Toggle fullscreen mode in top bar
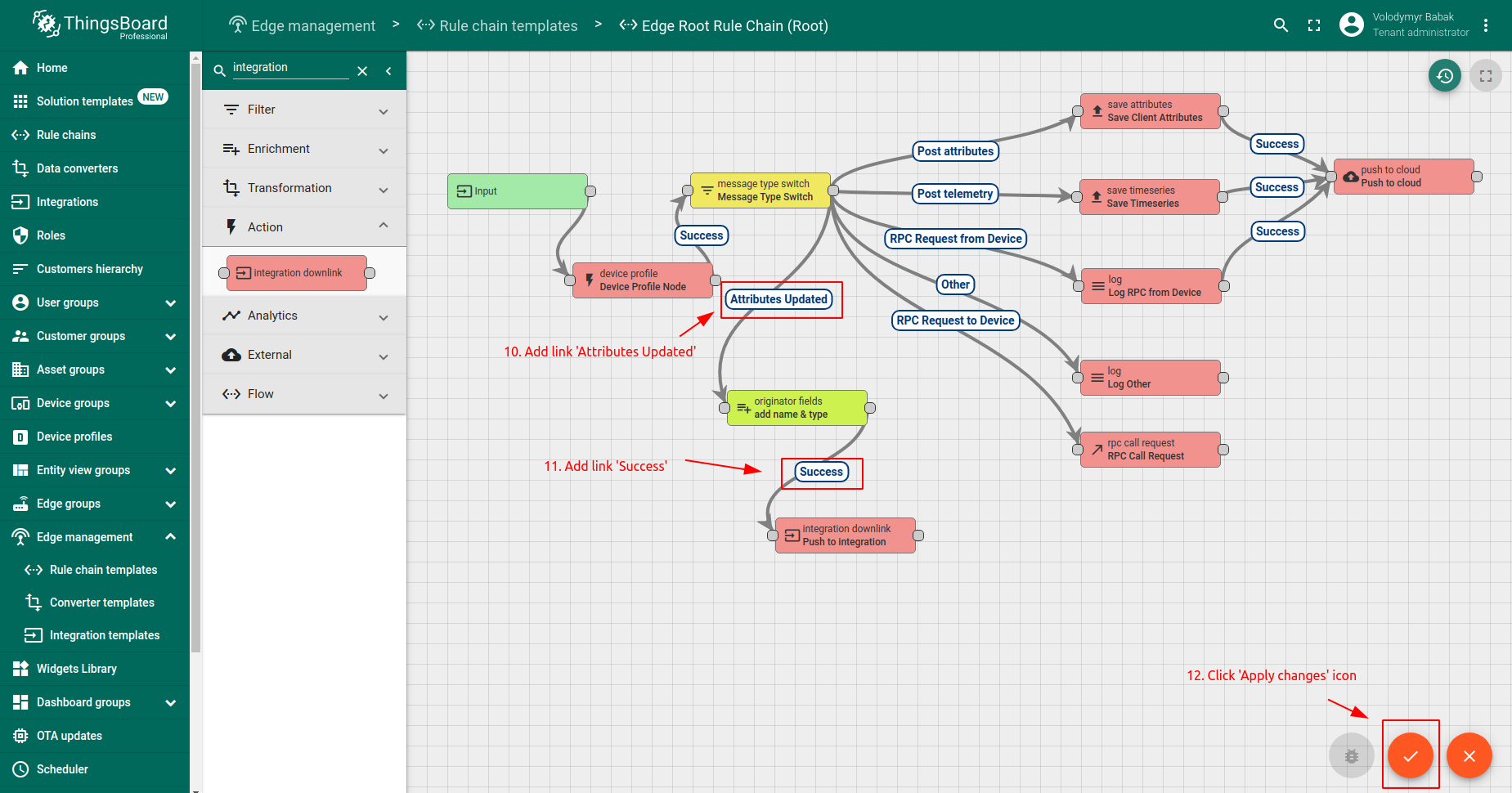This screenshot has width=1512, height=793. coord(1314,25)
